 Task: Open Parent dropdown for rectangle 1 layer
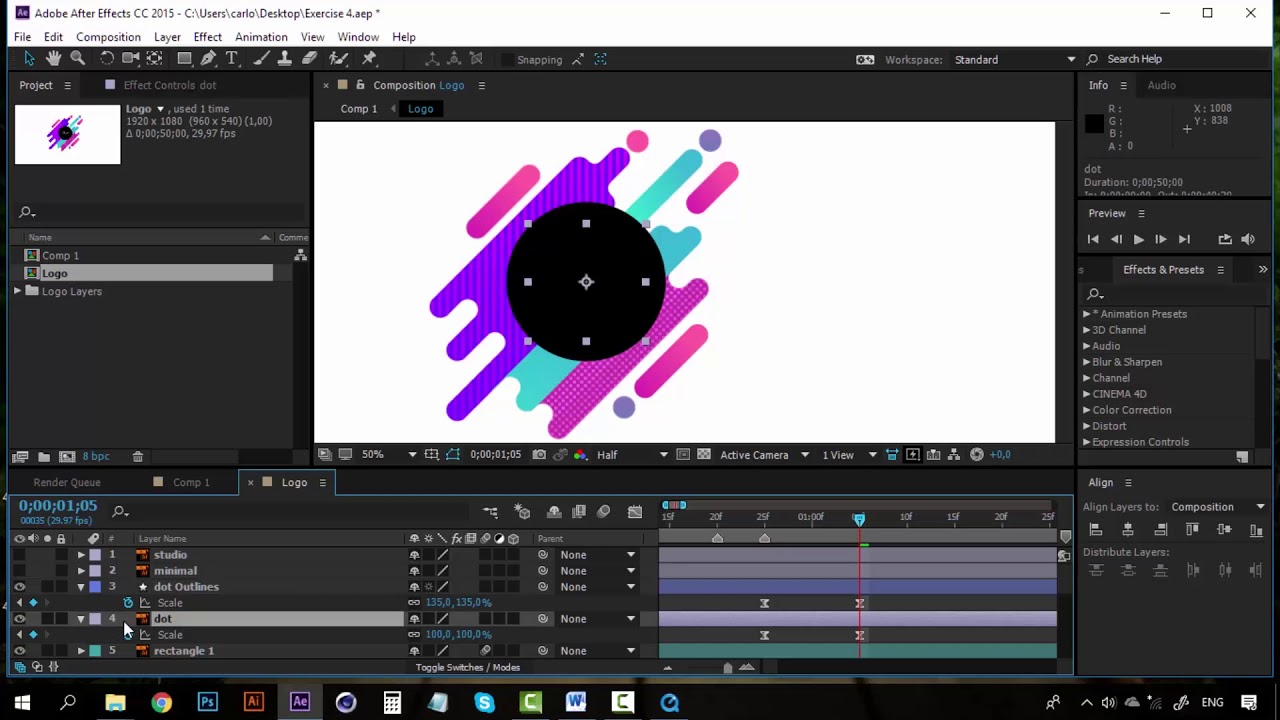[x=599, y=651]
